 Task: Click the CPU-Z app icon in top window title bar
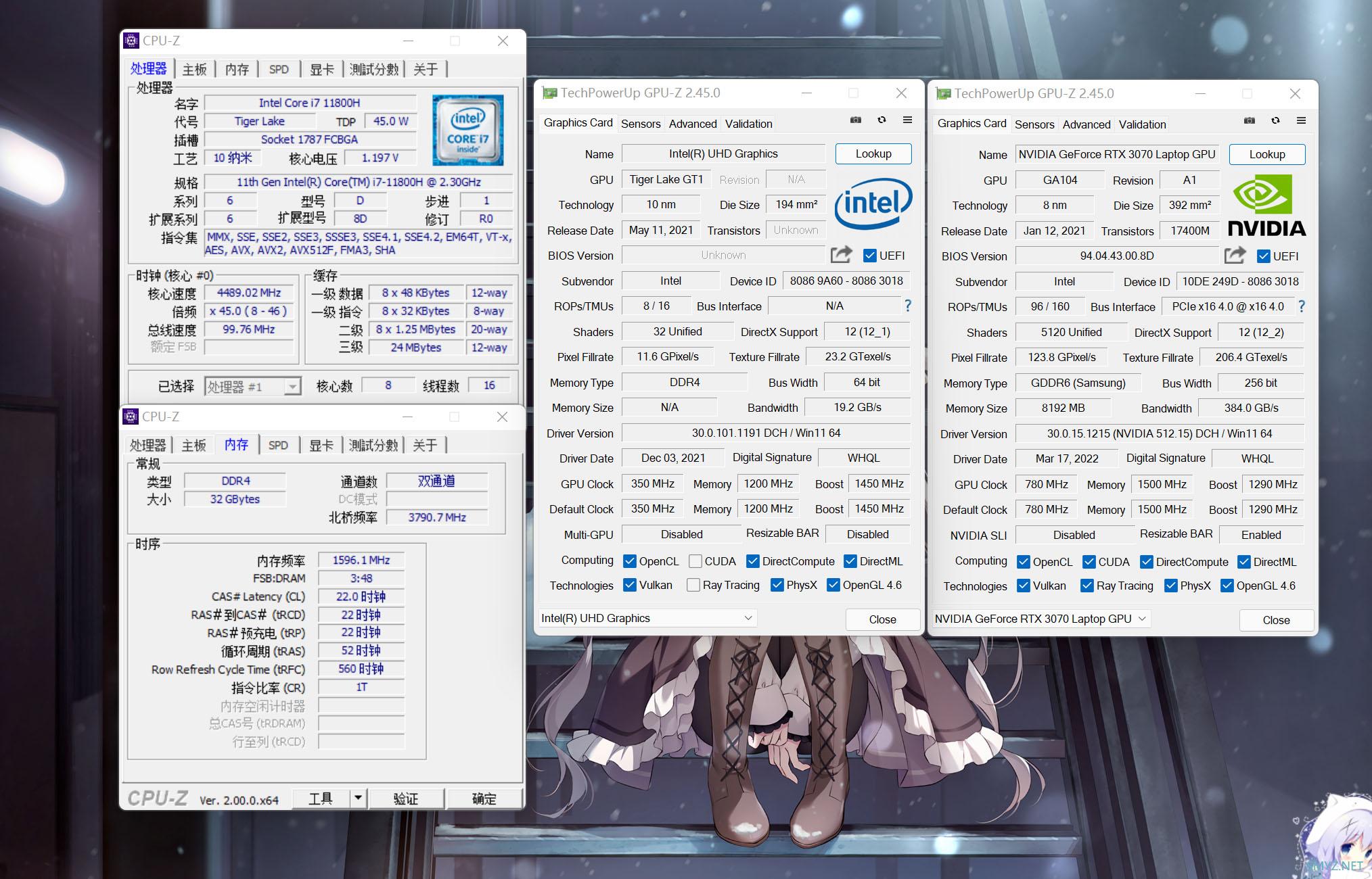(x=131, y=41)
